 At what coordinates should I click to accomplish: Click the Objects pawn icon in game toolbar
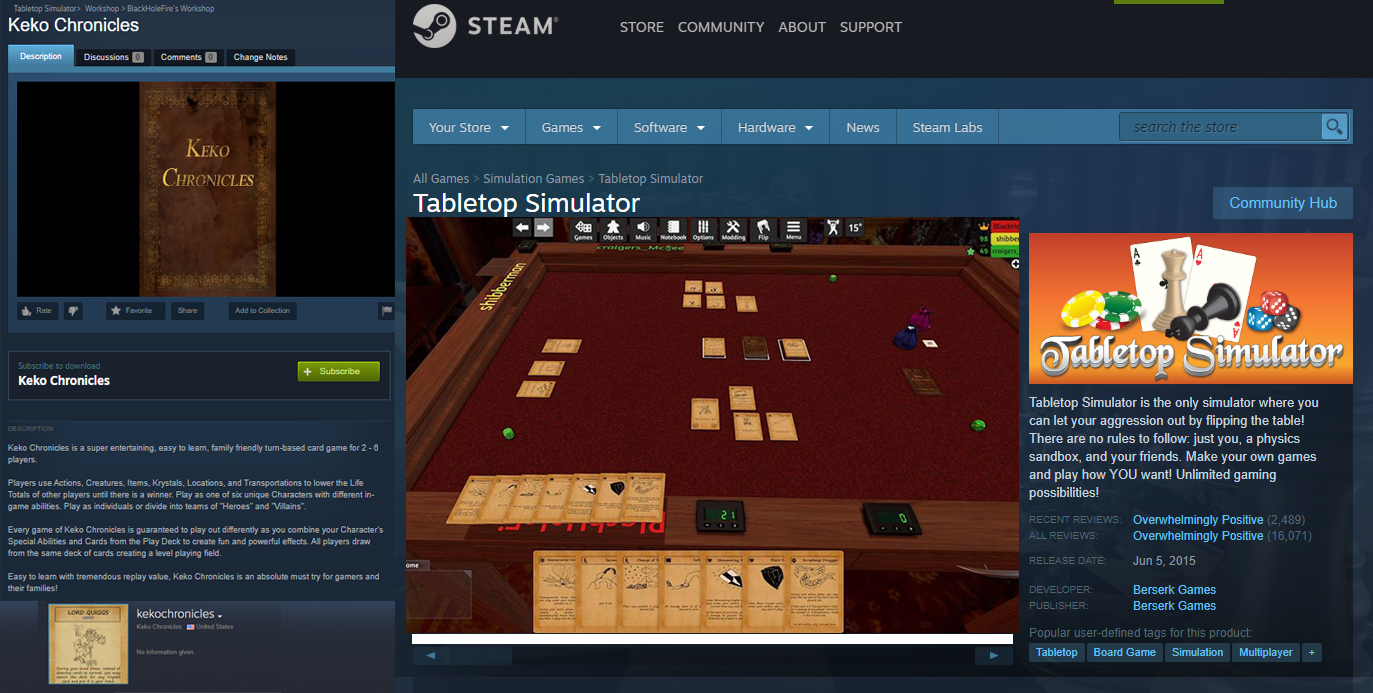[613, 230]
